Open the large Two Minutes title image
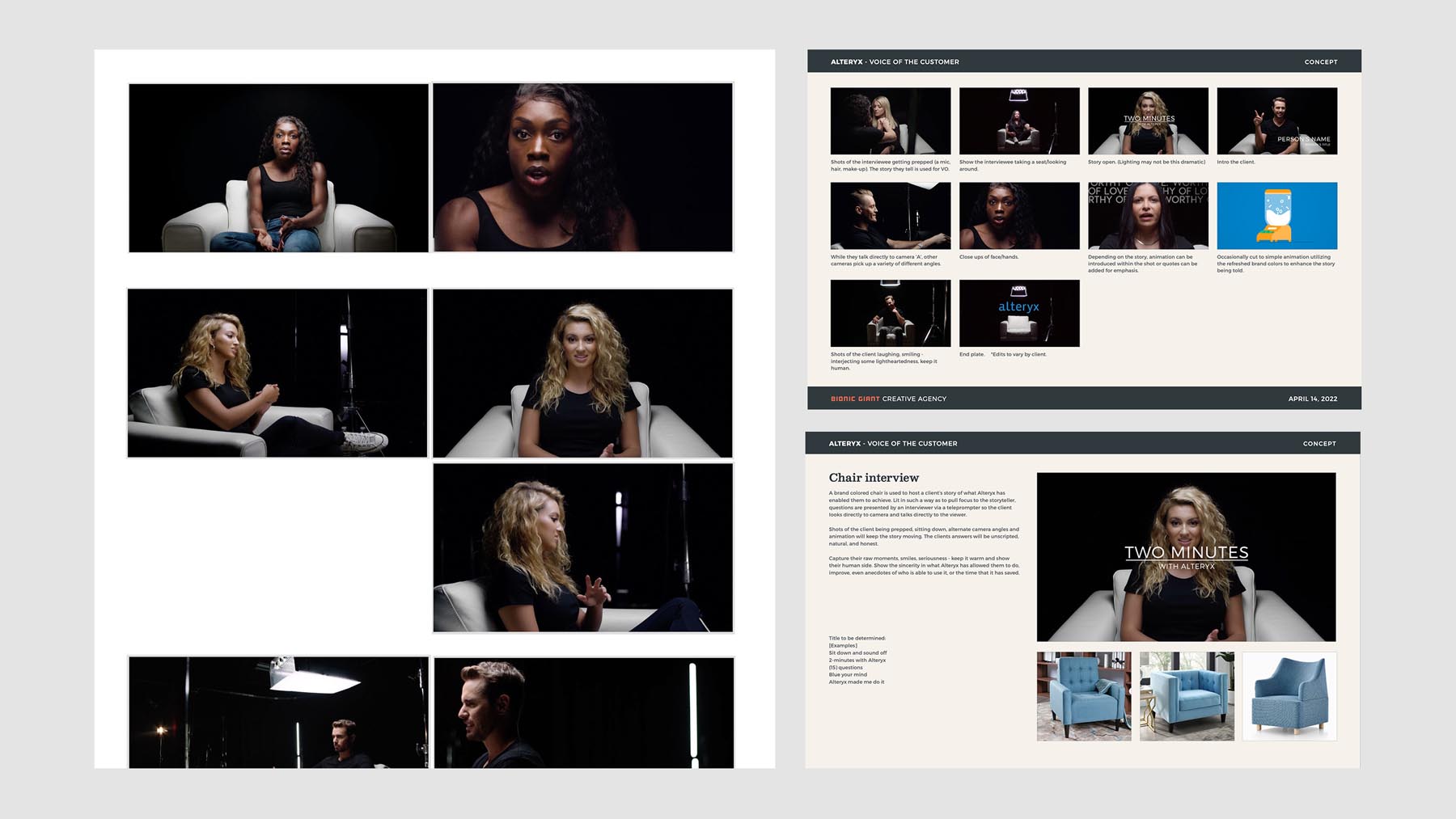The width and height of the screenshot is (1456, 819). pyautogui.click(x=1186, y=557)
